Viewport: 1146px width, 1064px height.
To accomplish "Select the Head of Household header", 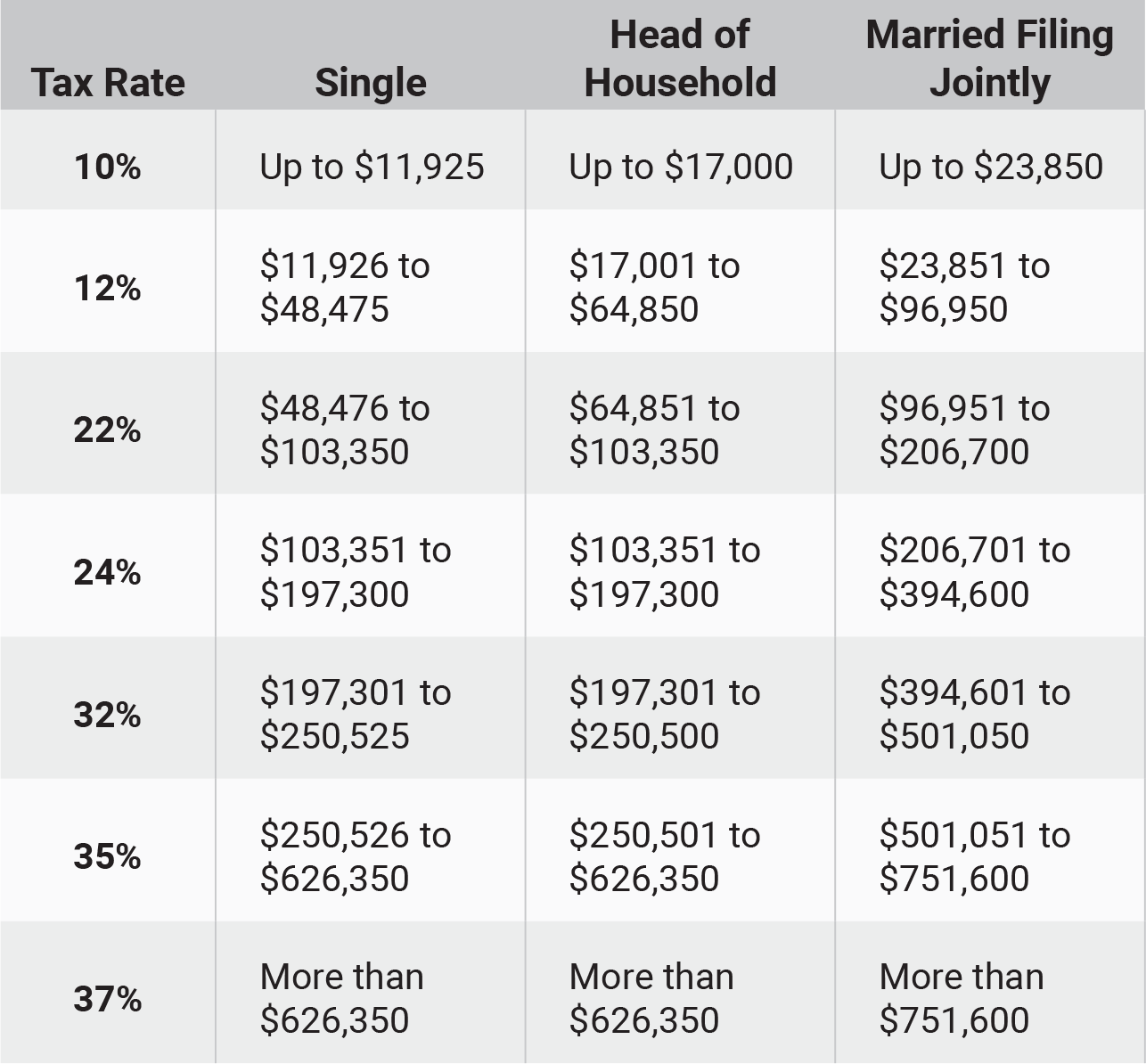I will 680,59.
